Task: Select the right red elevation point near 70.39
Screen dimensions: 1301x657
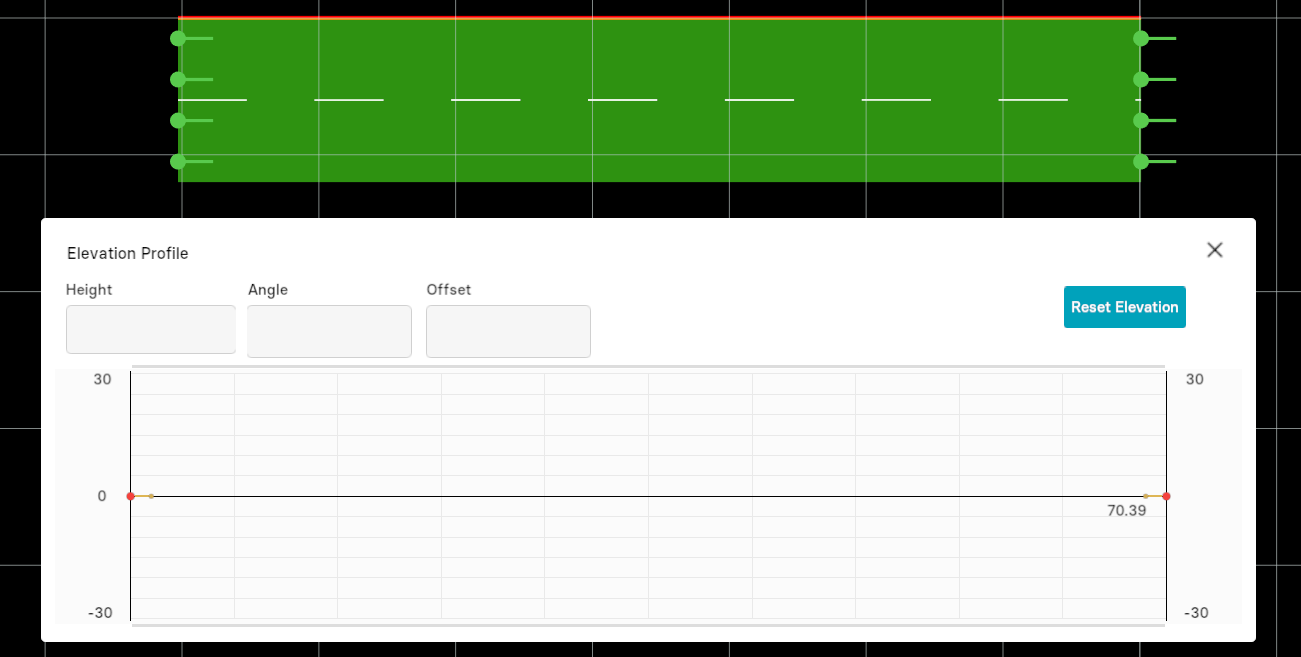Action: click(1166, 496)
